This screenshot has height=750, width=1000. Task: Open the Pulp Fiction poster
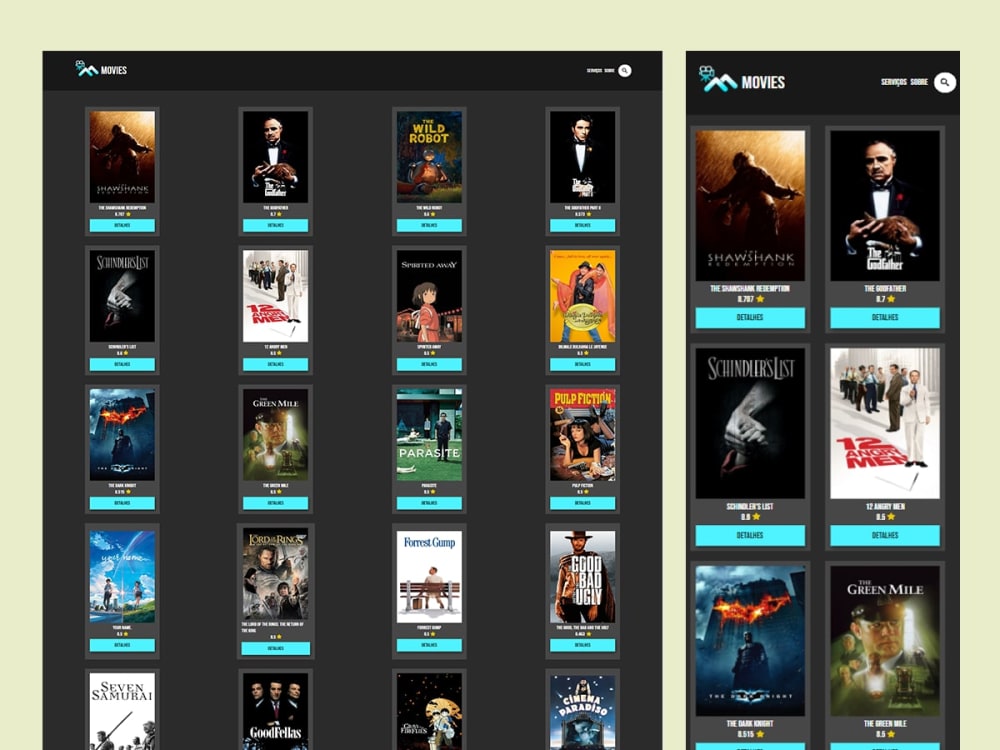[582, 435]
